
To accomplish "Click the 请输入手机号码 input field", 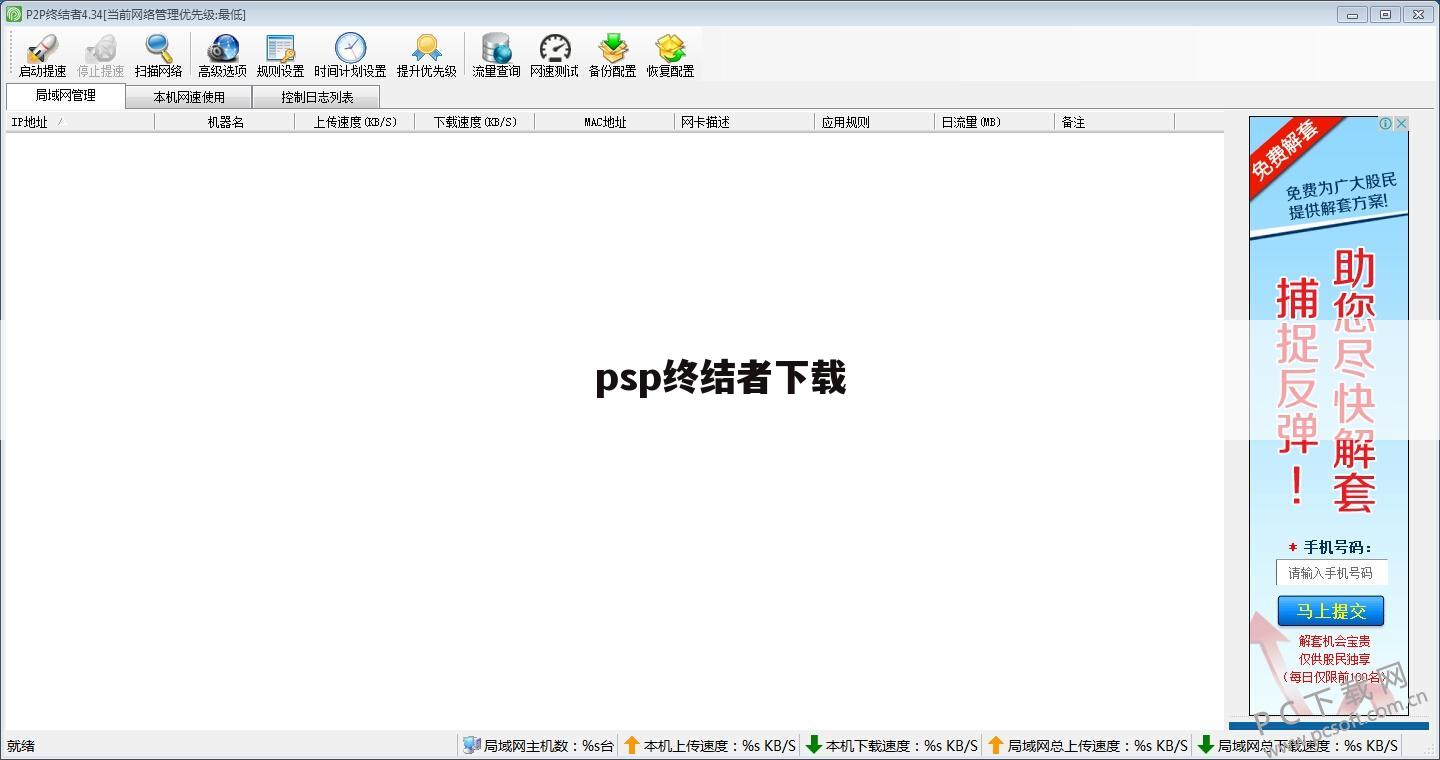I will [1331, 573].
